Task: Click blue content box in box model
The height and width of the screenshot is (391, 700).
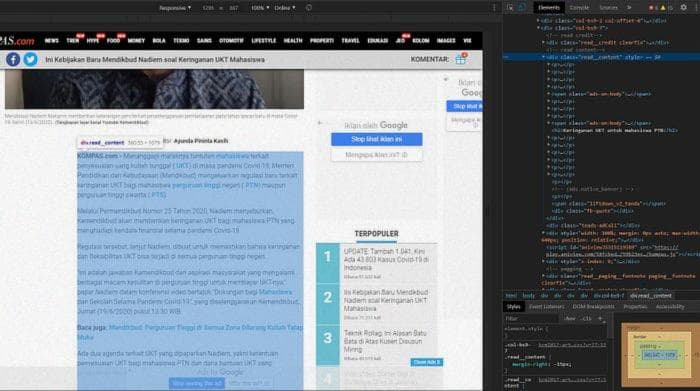Action: coord(660,355)
